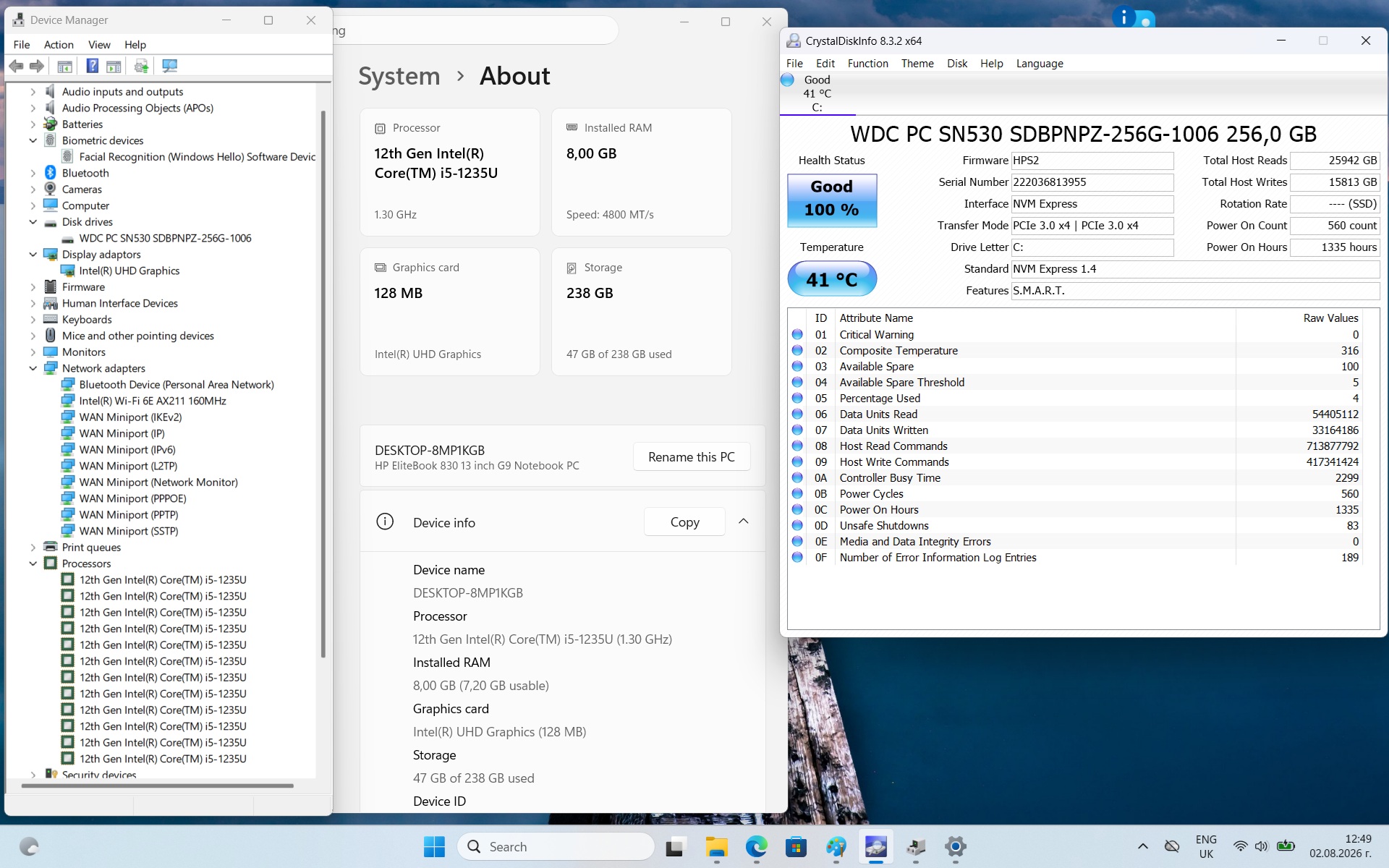Open Settings gear icon on taskbar
The height and width of the screenshot is (868, 1389).
(x=956, y=846)
